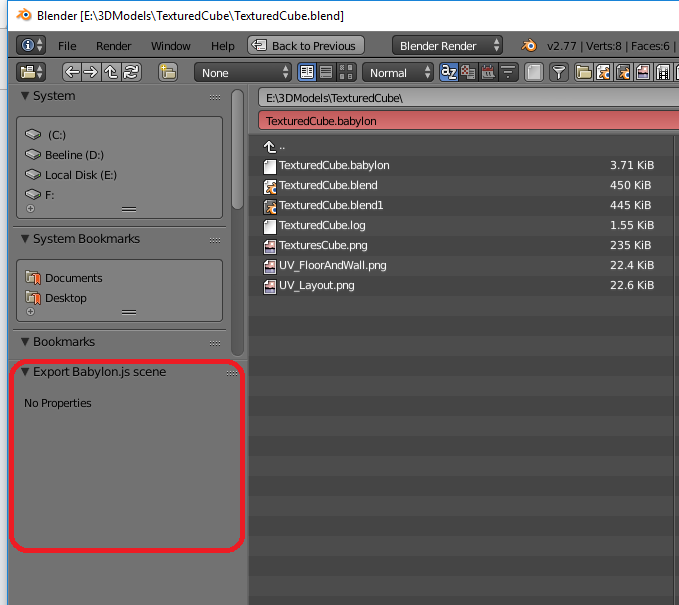Switch to long list display mode
The height and width of the screenshot is (605, 679).
point(327,72)
